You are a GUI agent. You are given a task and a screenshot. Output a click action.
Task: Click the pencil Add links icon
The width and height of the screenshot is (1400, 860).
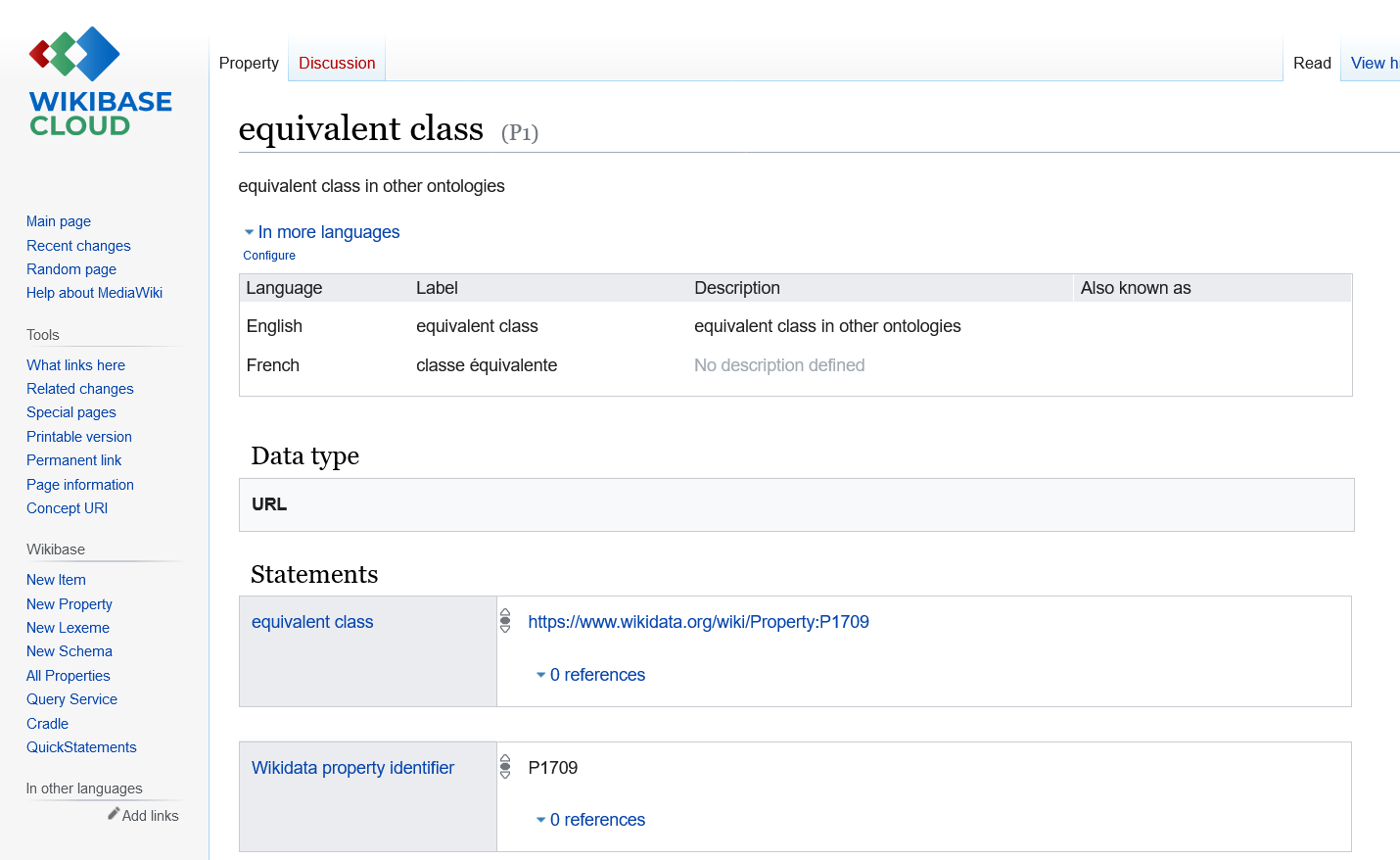pyautogui.click(x=114, y=814)
